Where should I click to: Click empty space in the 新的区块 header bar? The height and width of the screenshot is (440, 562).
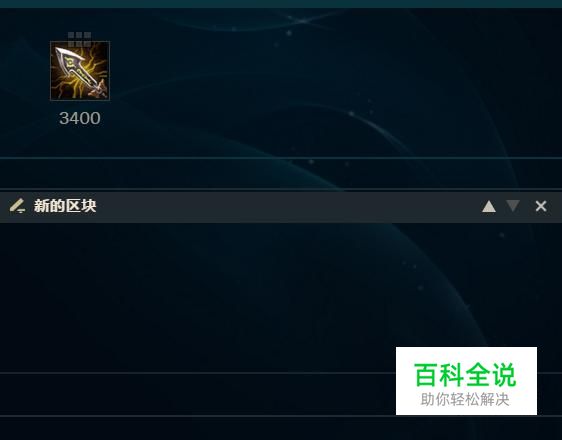pyautogui.click(x=287, y=207)
